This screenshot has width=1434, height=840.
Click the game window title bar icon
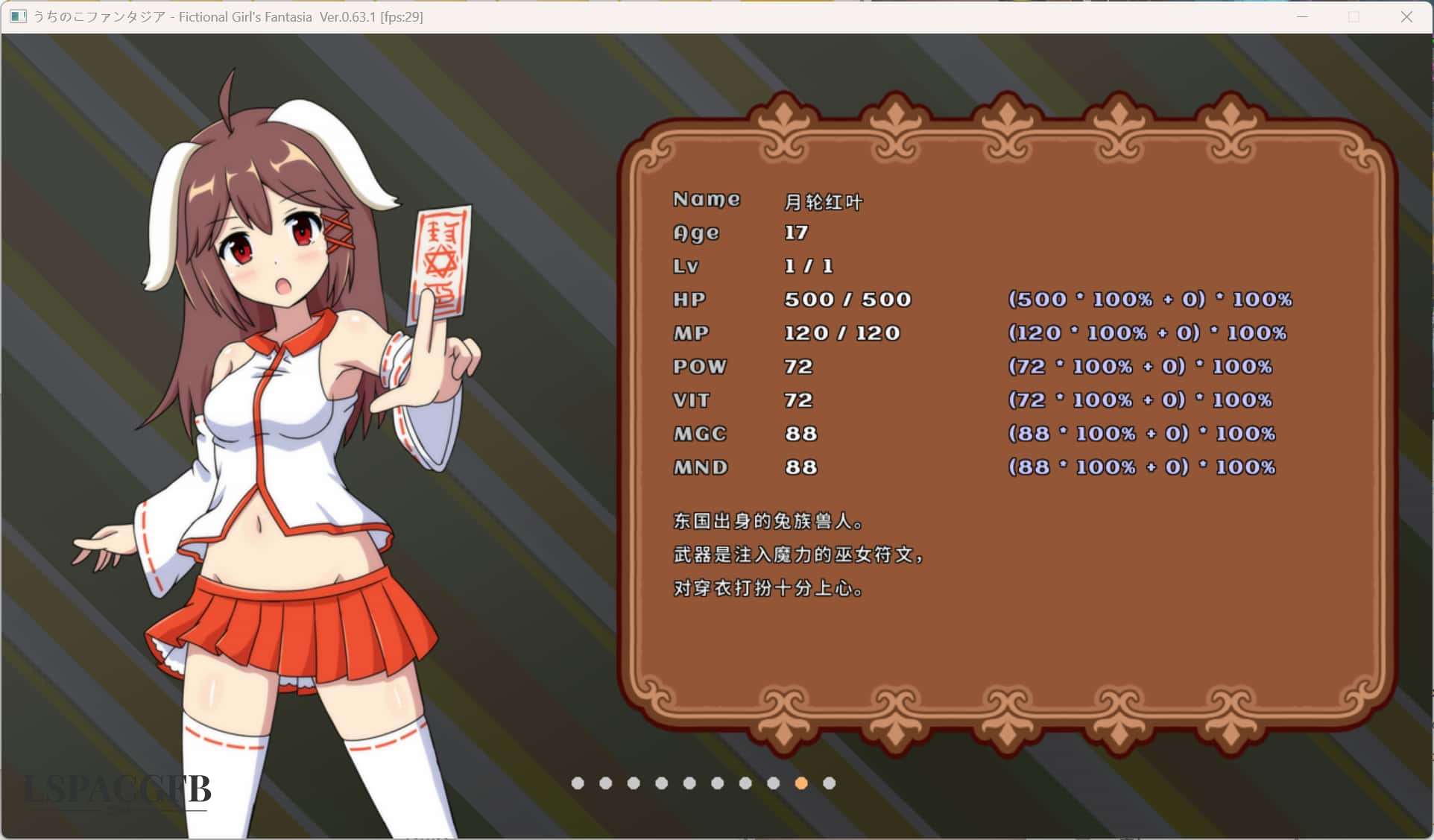[x=18, y=16]
